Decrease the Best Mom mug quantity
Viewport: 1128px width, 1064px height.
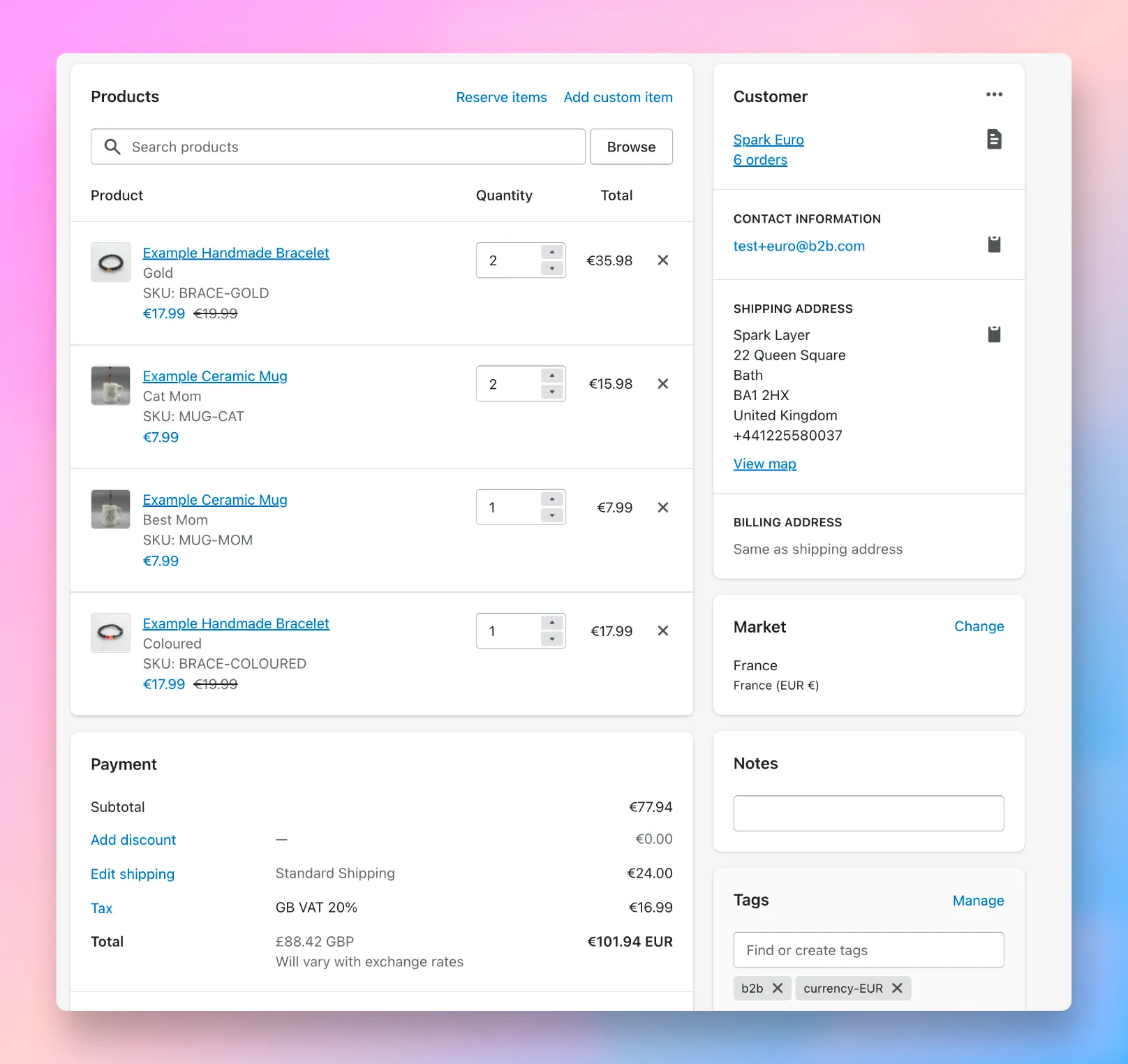pyautogui.click(x=552, y=516)
